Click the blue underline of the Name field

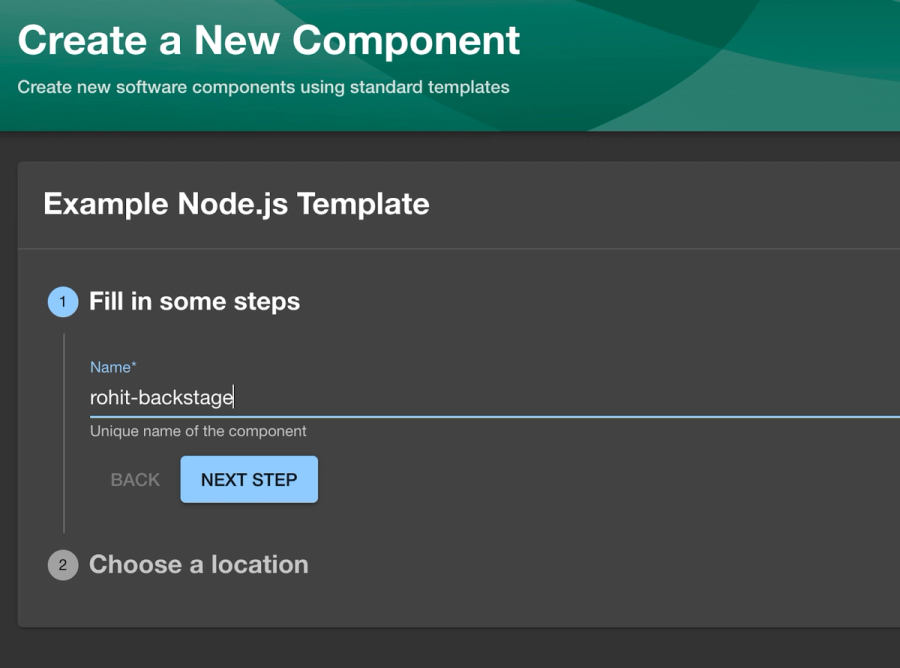click(x=500, y=415)
